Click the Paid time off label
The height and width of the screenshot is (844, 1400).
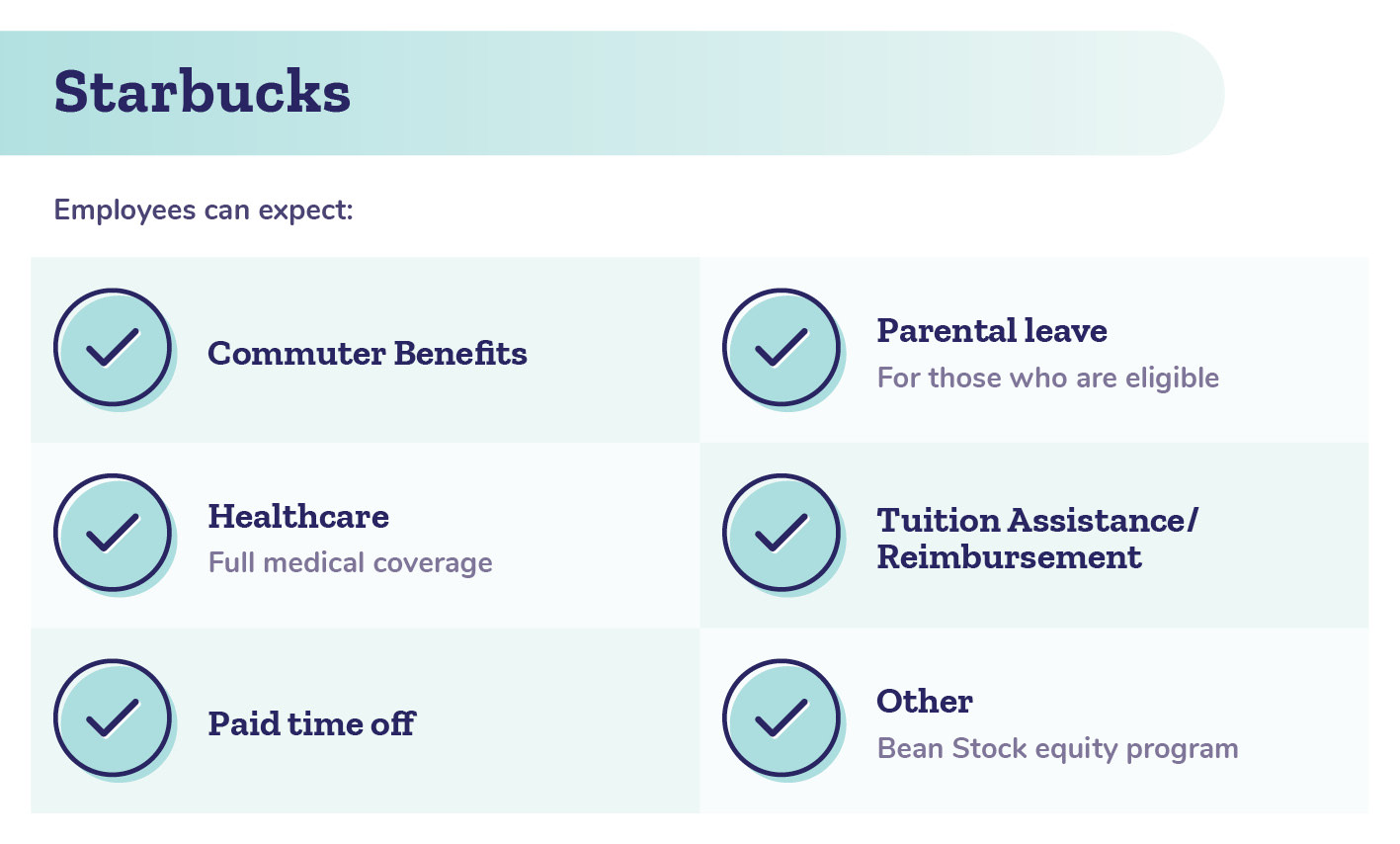coord(311,723)
